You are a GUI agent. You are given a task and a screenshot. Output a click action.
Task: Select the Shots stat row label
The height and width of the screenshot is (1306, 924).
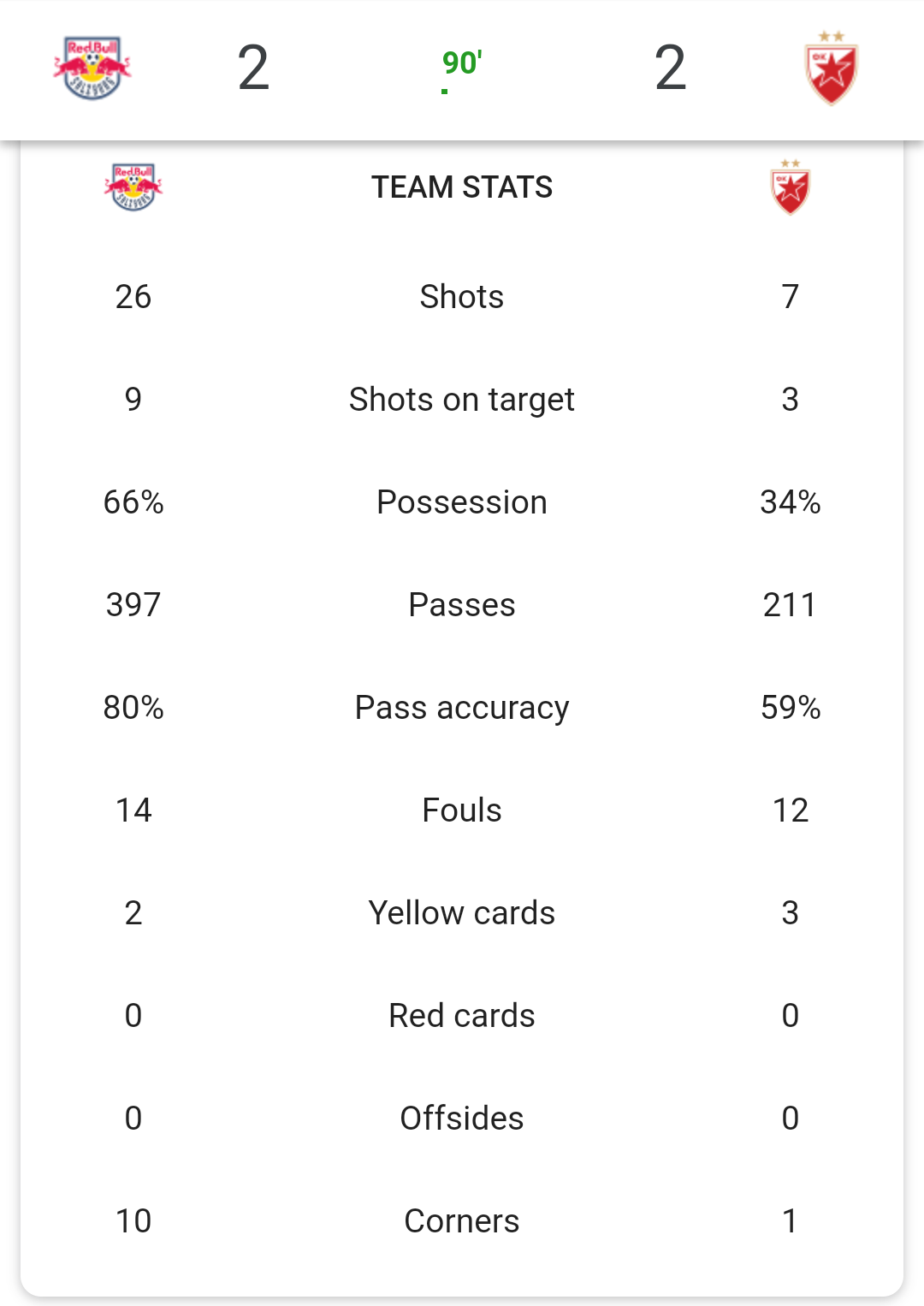pyautogui.click(x=462, y=297)
